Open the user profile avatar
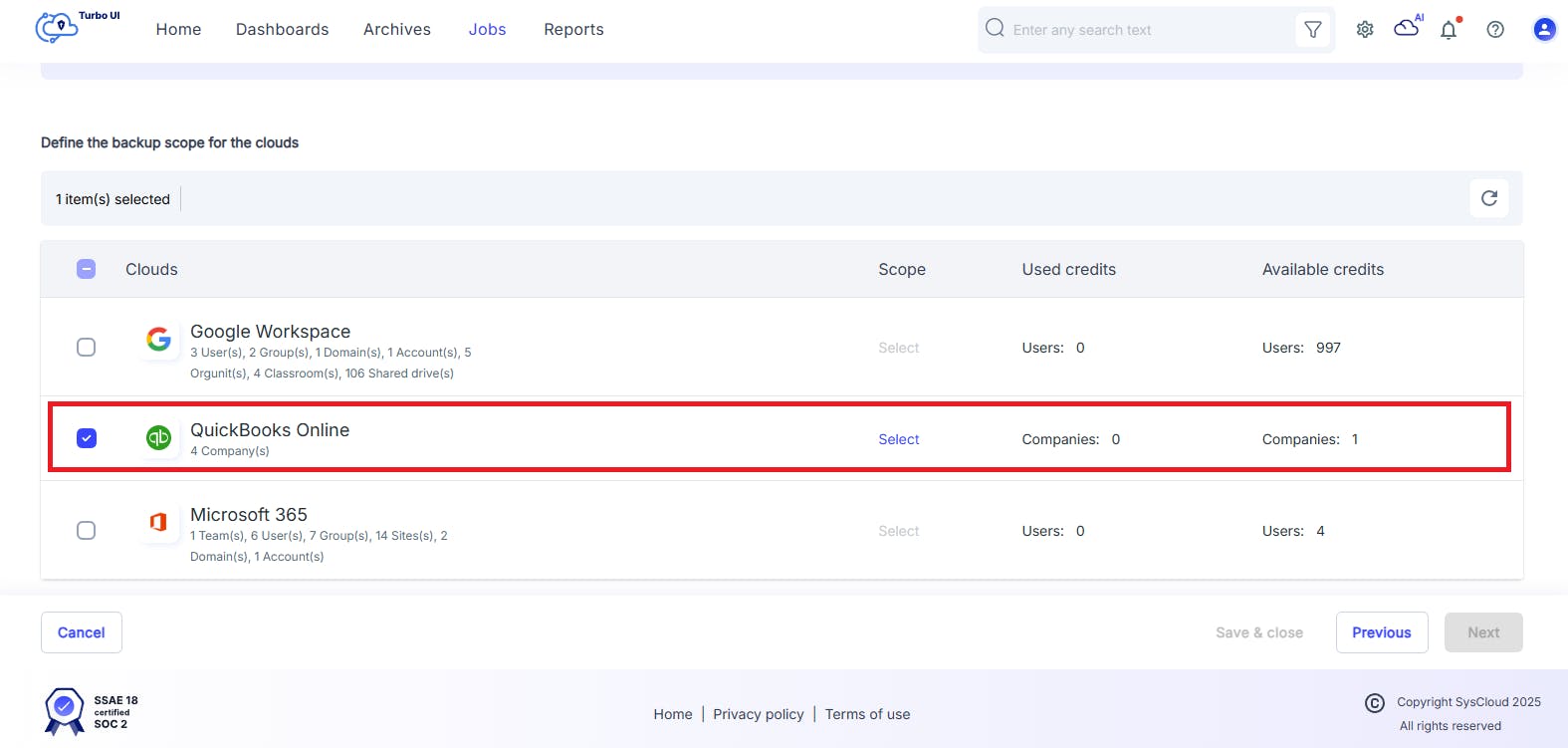The height and width of the screenshot is (748, 1568). (1544, 30)
